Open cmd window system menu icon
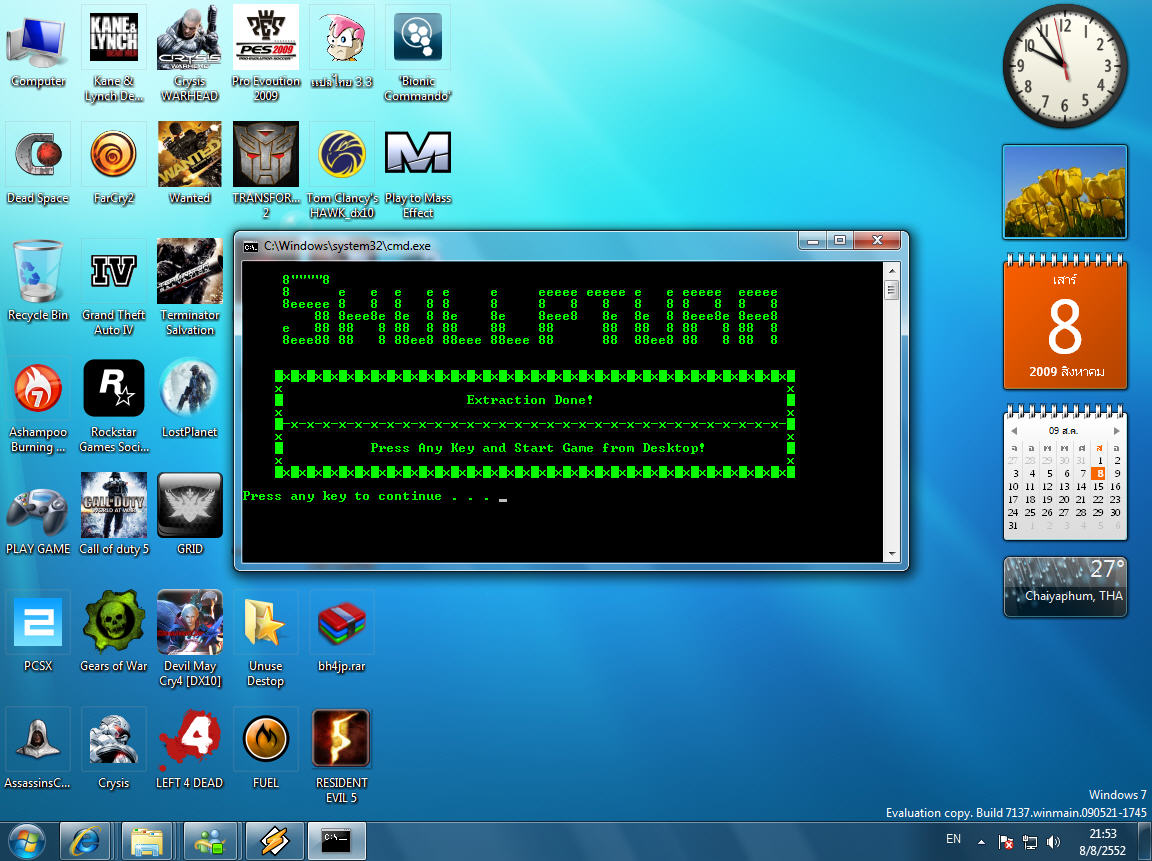The height and width of the screenshot is (861, 1152). click(x=251, y=246)
